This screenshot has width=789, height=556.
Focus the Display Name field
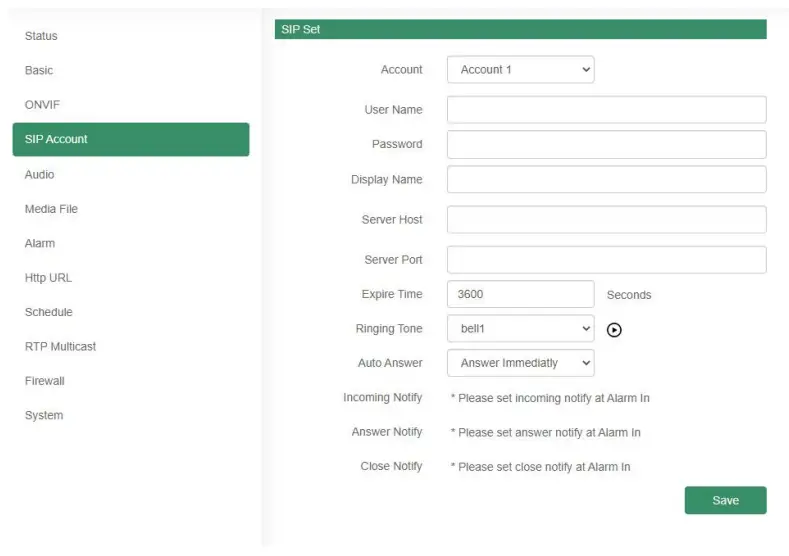tap(606, 179)
